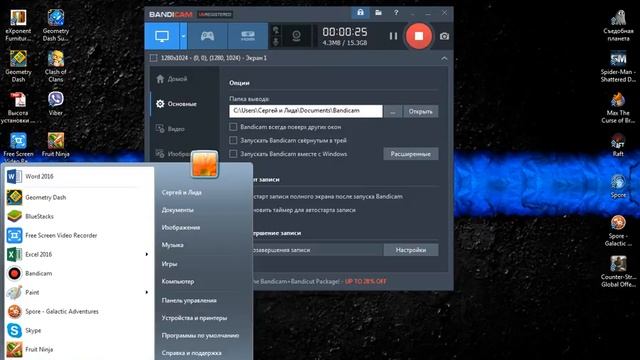
Task: Select the Geometry Dash desktop icon
Action: point(18,67)
